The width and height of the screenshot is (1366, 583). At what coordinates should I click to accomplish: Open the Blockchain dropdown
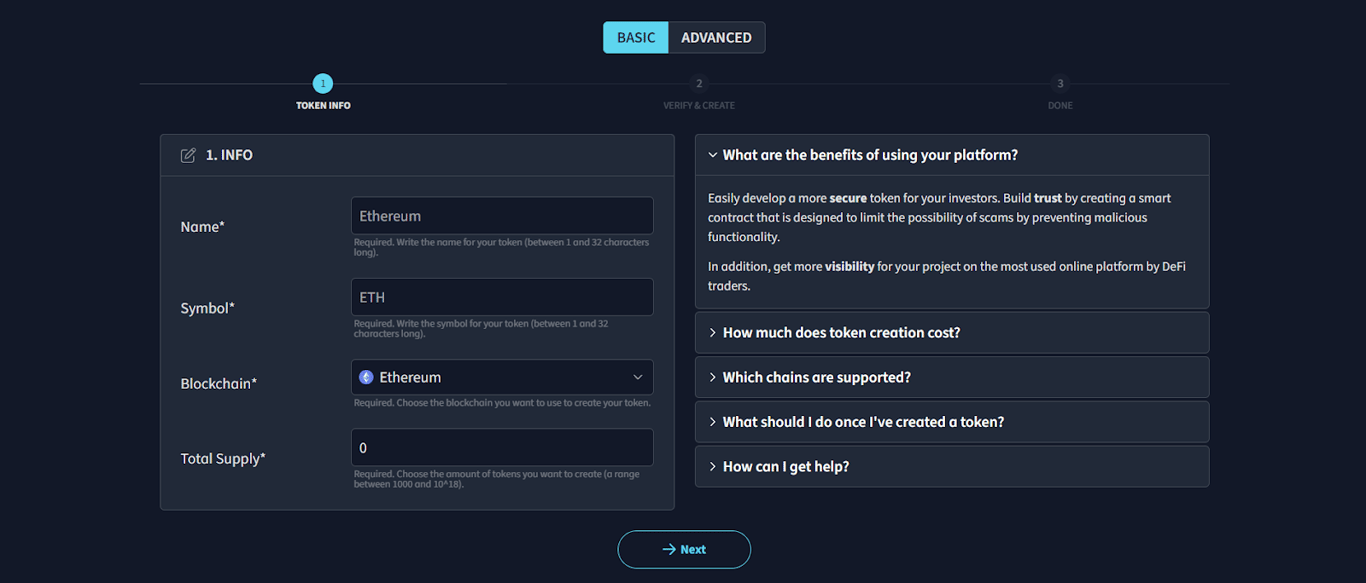(x=502, y=377)
